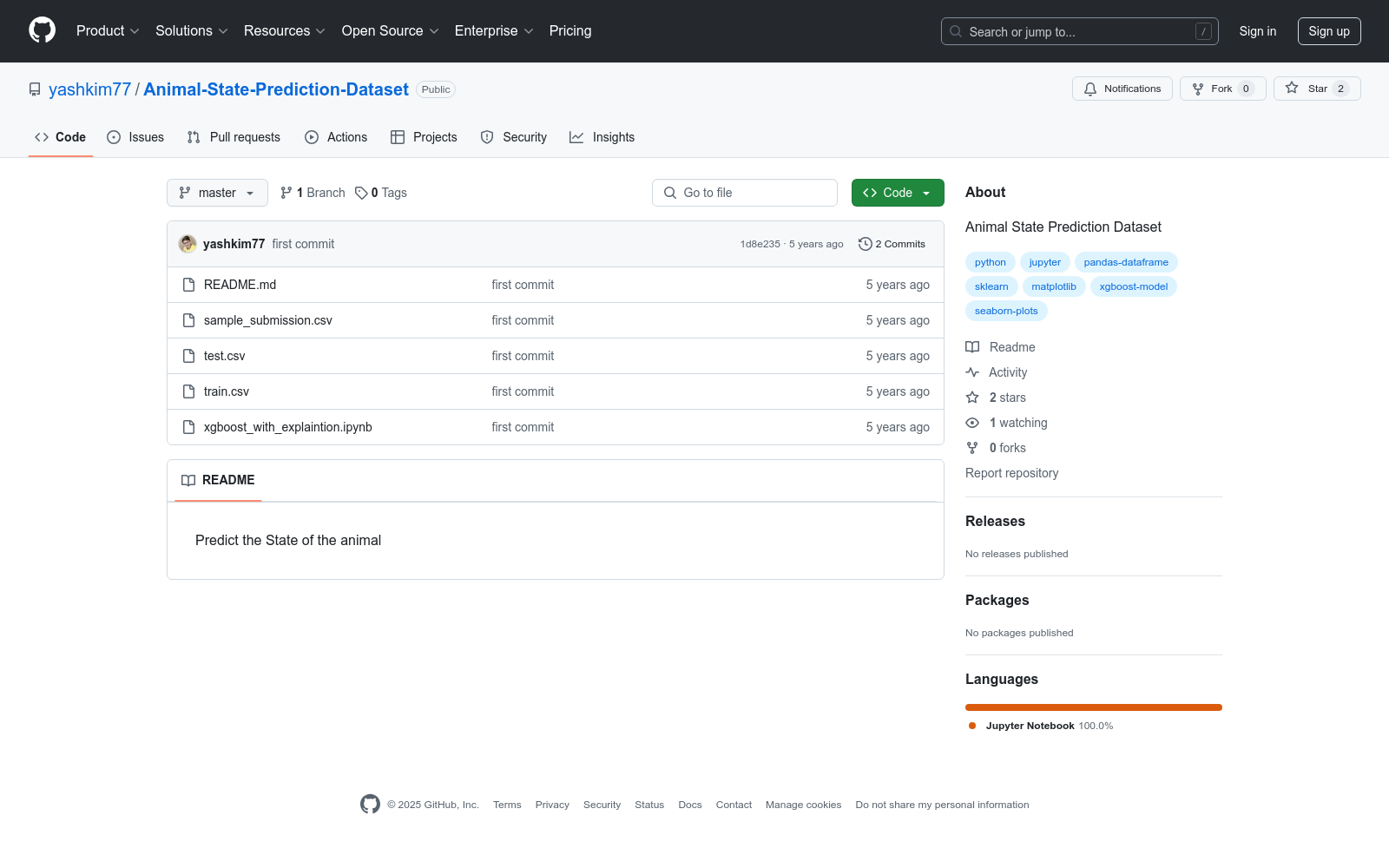
Task: Click the tag icon beside 0 Tags
Action: click(x=361, y=193)
